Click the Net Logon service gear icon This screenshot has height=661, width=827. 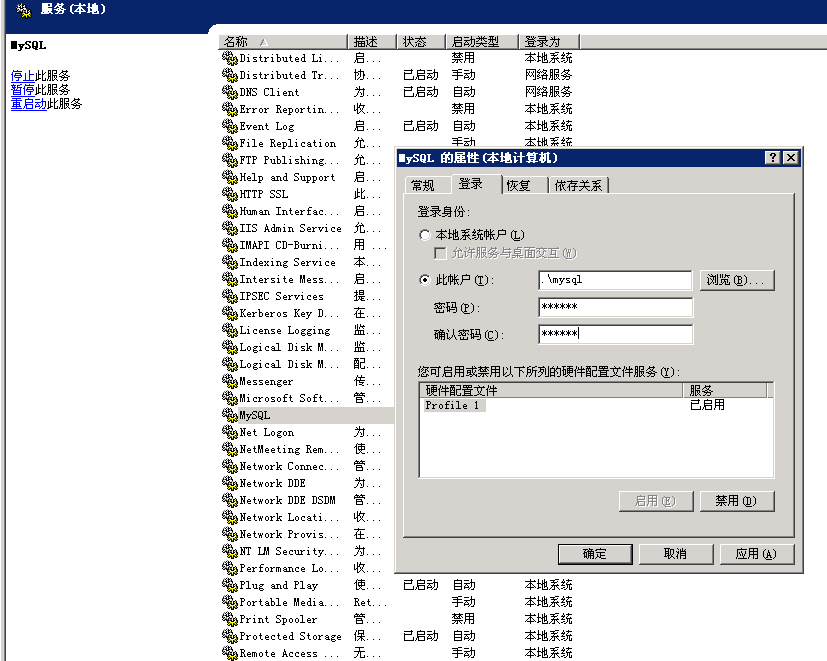229,432
